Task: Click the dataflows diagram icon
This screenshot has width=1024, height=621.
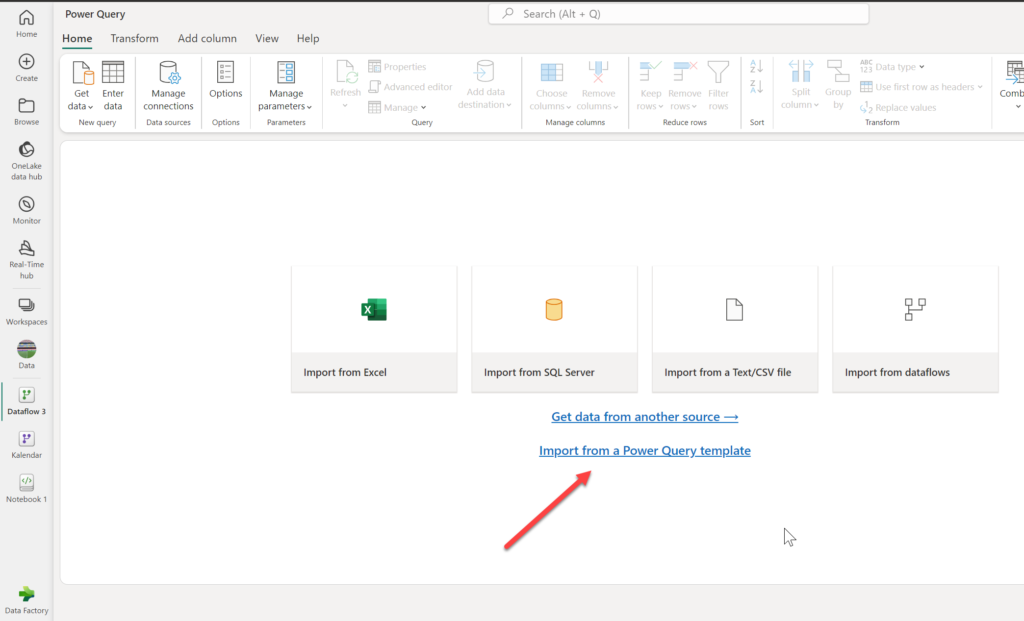Action: [915, 310]
